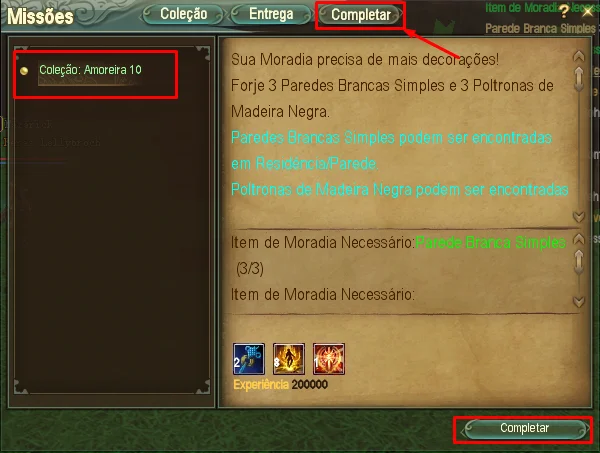Viewport: 600px width, 453px height.
Task: Click the up arrow of the description text
Action: [x=579, y=57]
